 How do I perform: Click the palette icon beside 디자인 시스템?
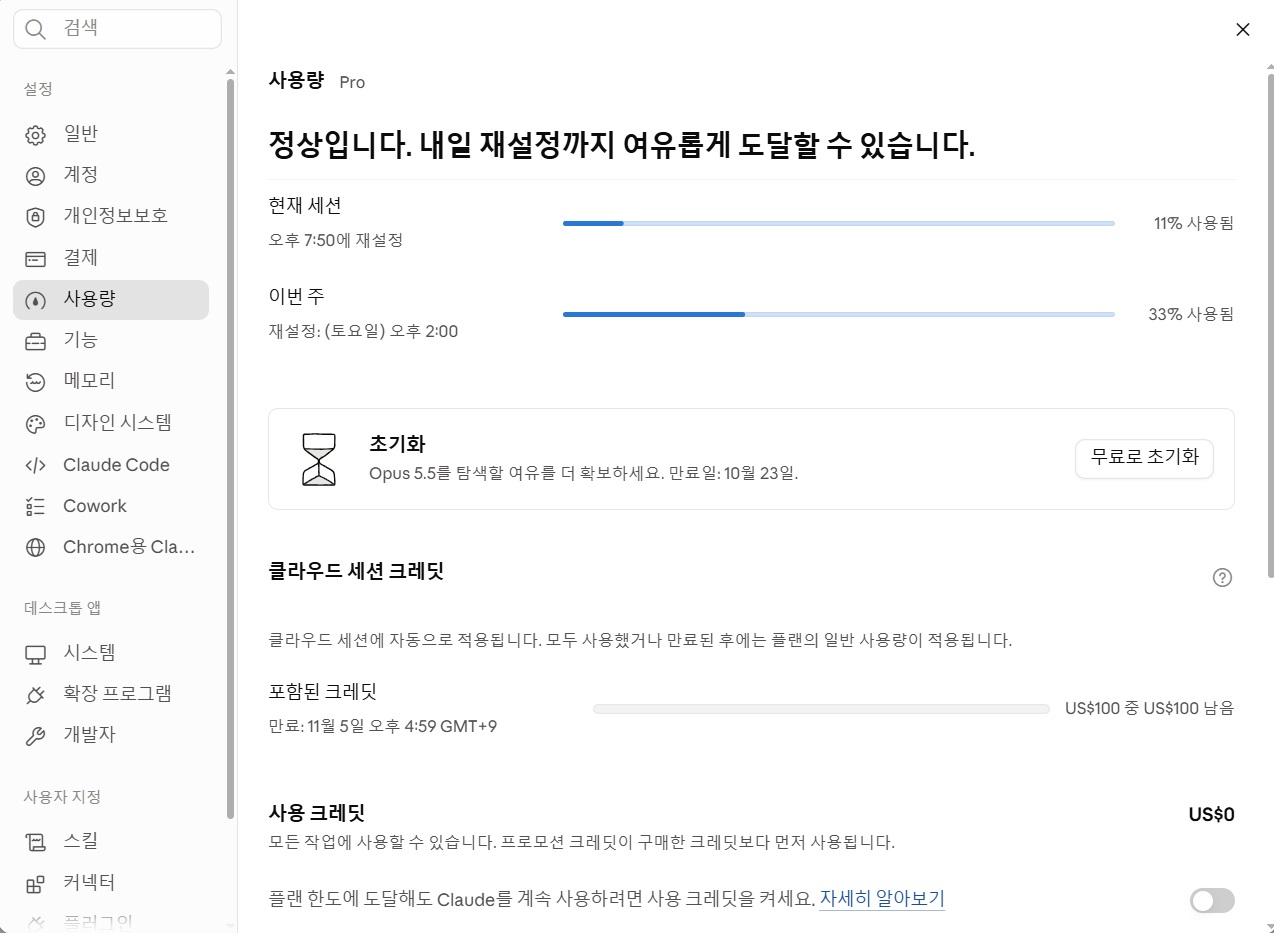pyautogui.click(x=35, y=424)
